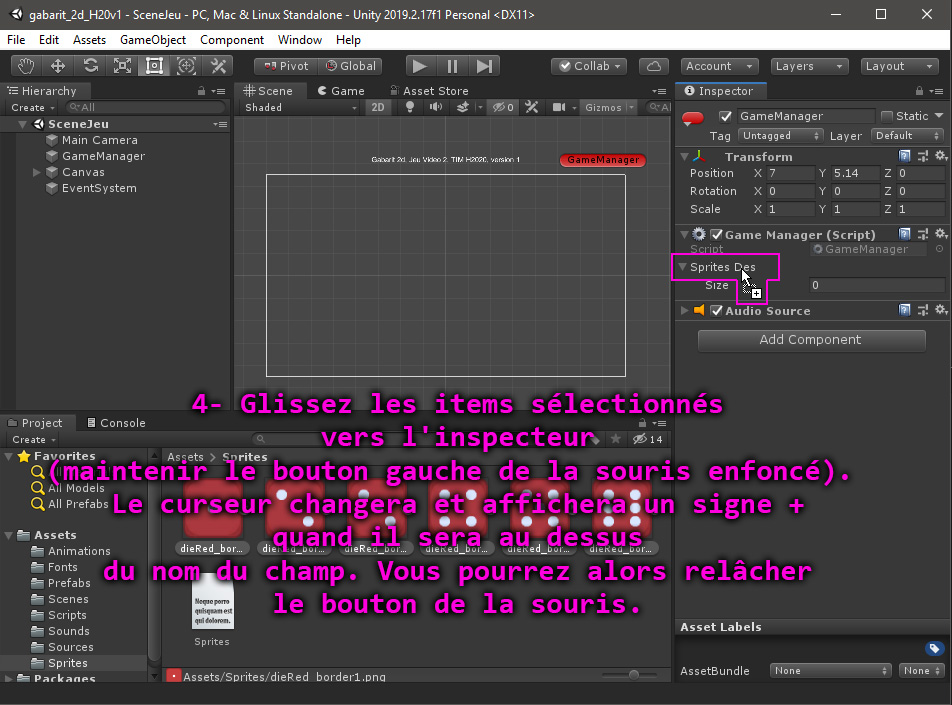
Task: Open the GameObject menu
Action: [153, 40]
